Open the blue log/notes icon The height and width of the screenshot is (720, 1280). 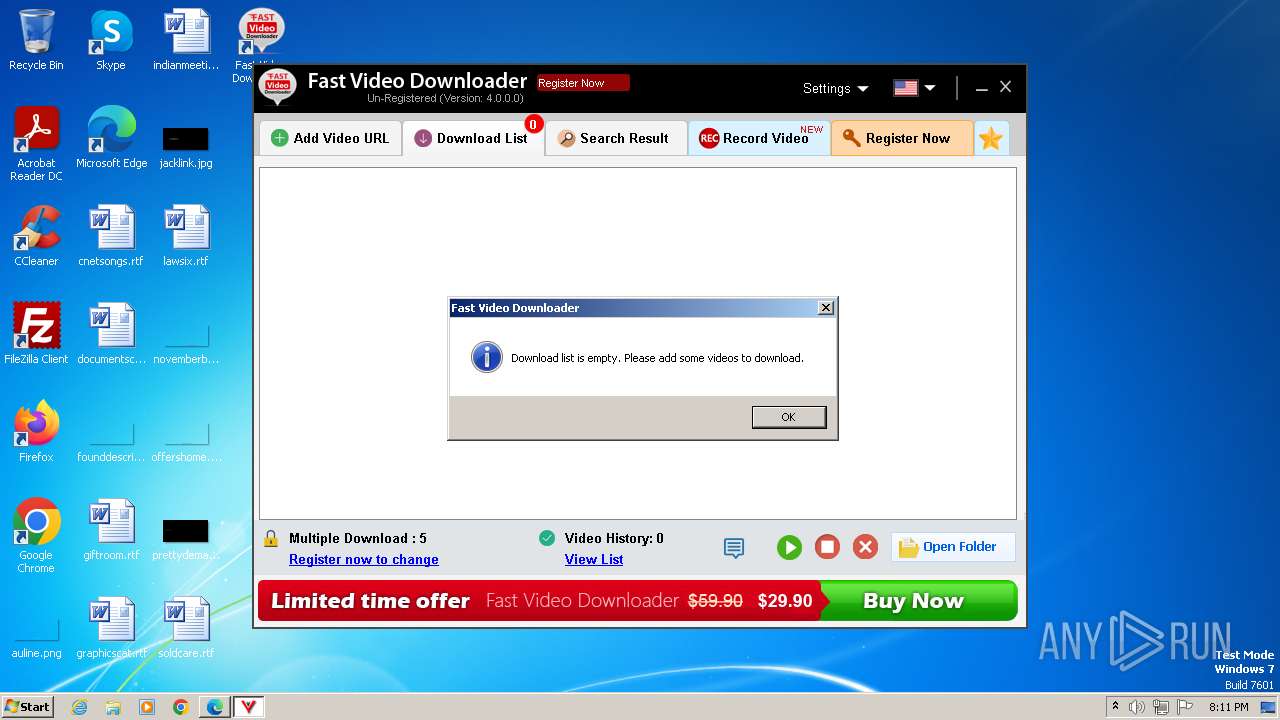734,548
